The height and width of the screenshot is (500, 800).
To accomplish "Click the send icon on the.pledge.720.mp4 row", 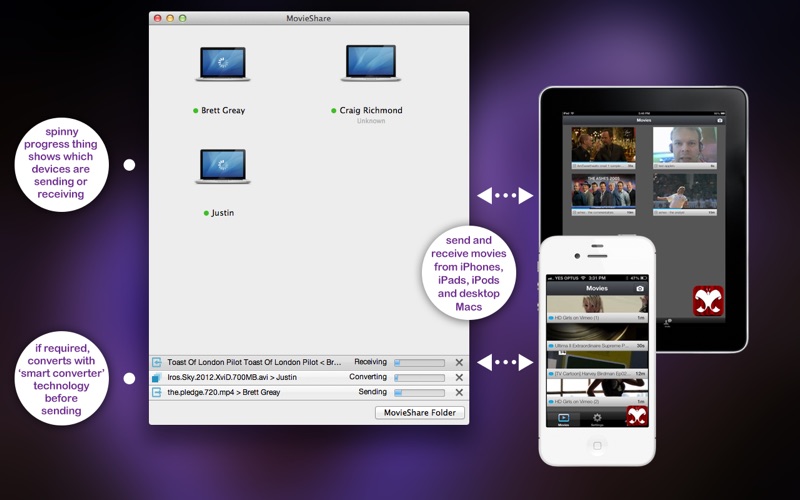I will (157, 392).
